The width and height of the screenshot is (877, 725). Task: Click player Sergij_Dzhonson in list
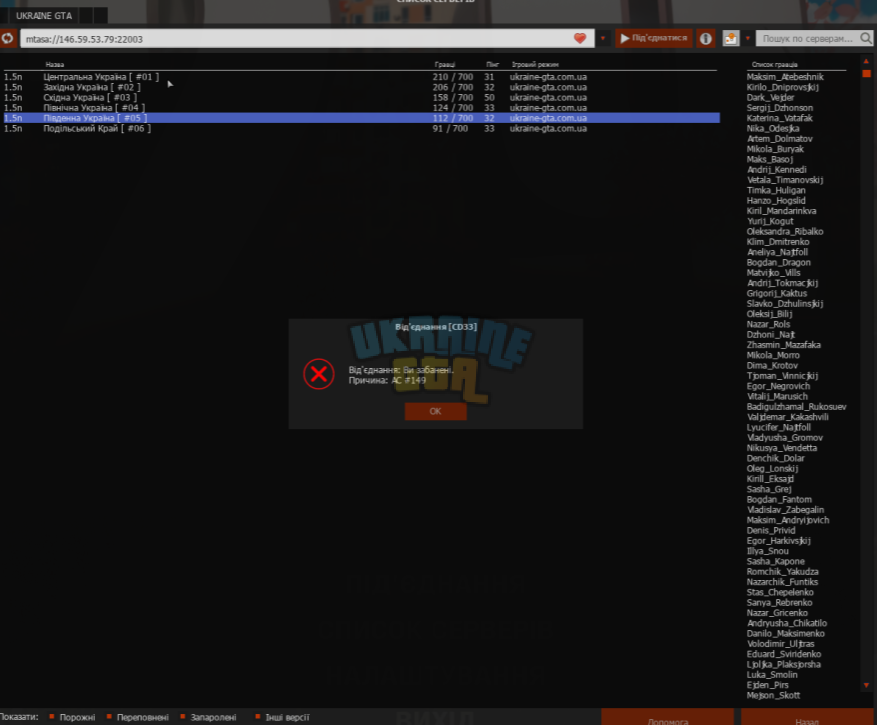tap(780, 108)
